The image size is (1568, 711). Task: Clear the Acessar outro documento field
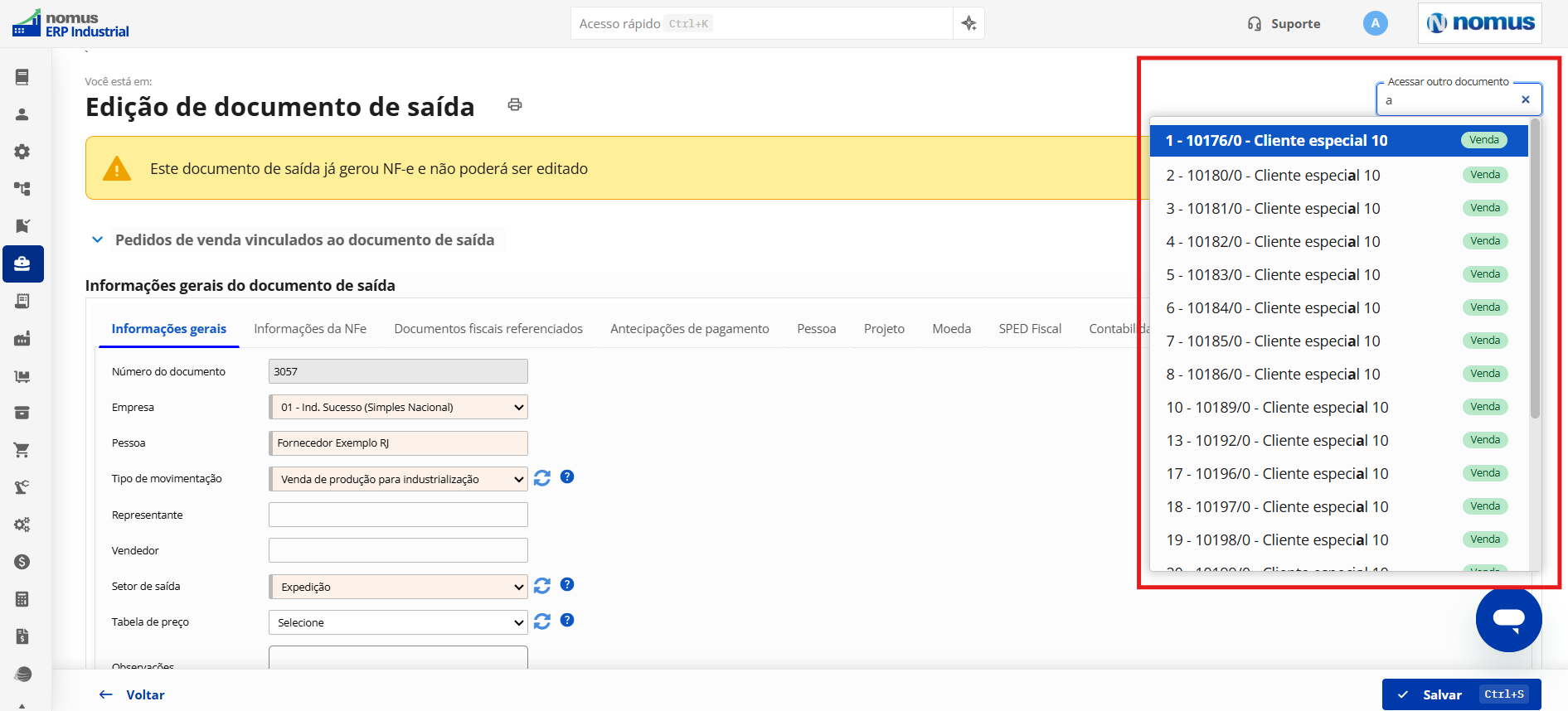click(1525, 99)
